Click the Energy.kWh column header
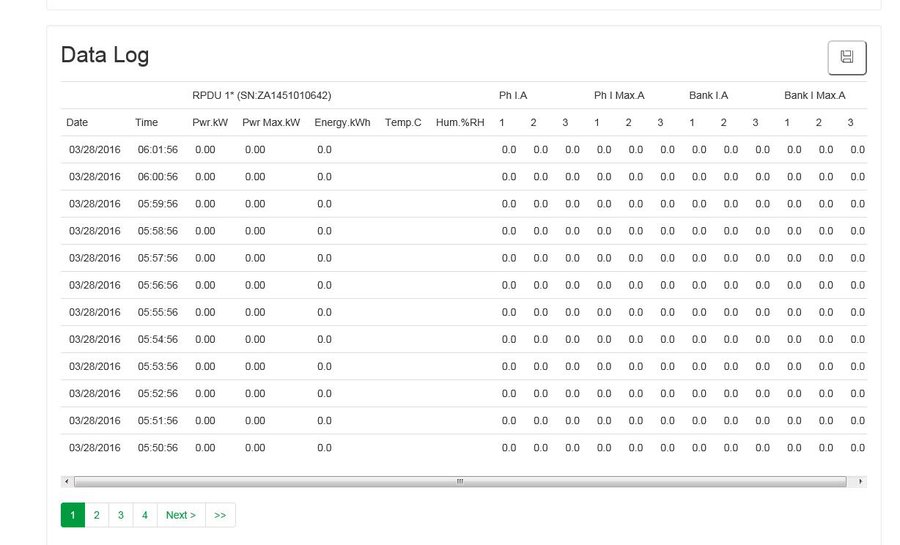The width and height of the screenshot is (900, 545). 342,123
